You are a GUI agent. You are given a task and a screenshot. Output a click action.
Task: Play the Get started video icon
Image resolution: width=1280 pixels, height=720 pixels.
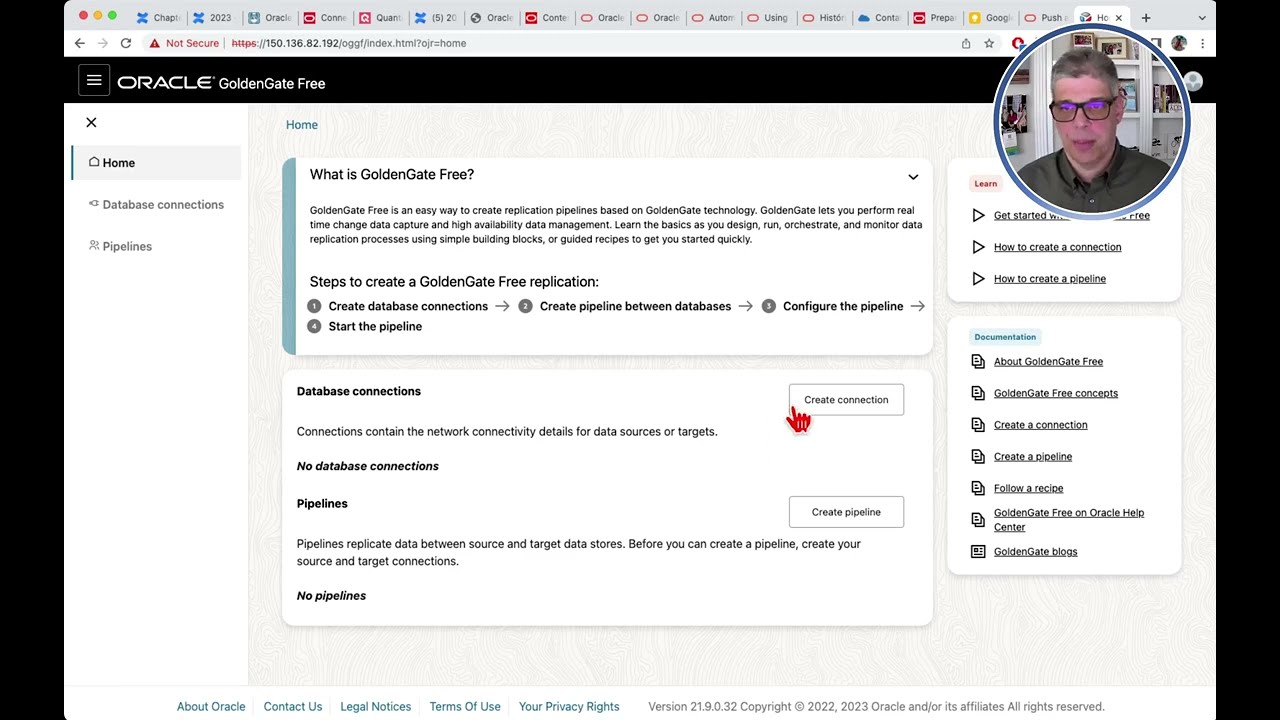pos(978,215)
